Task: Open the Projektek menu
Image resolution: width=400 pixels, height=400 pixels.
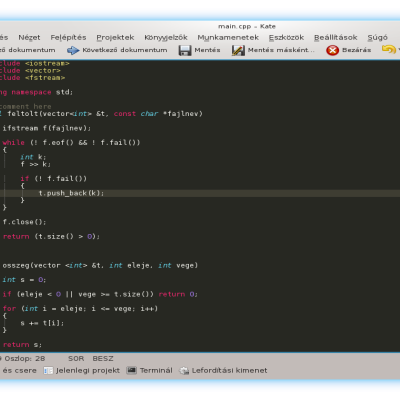Action: [x=115, y=37]
